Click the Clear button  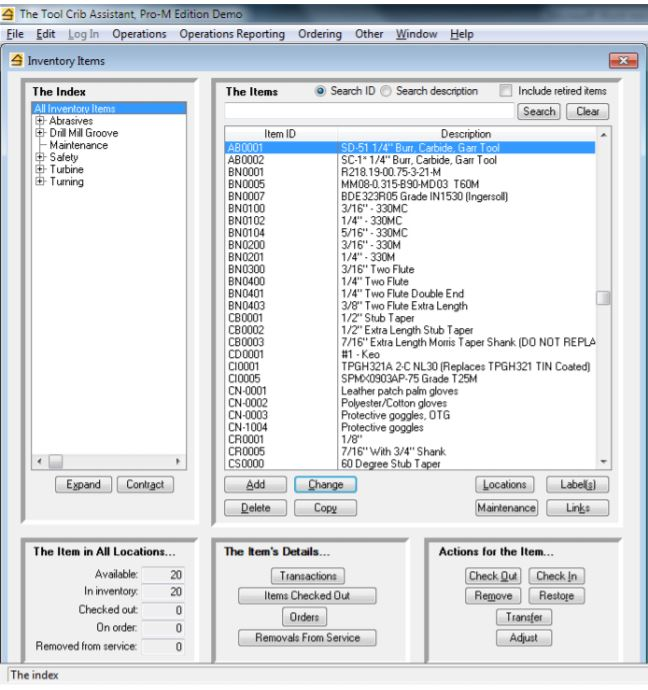(x=587, y=111)
